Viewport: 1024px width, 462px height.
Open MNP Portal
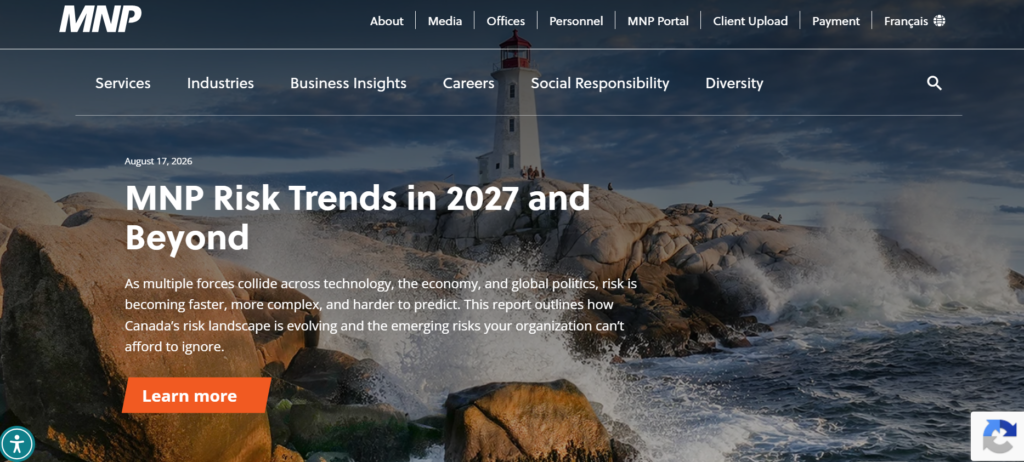[x=658, y=21]
